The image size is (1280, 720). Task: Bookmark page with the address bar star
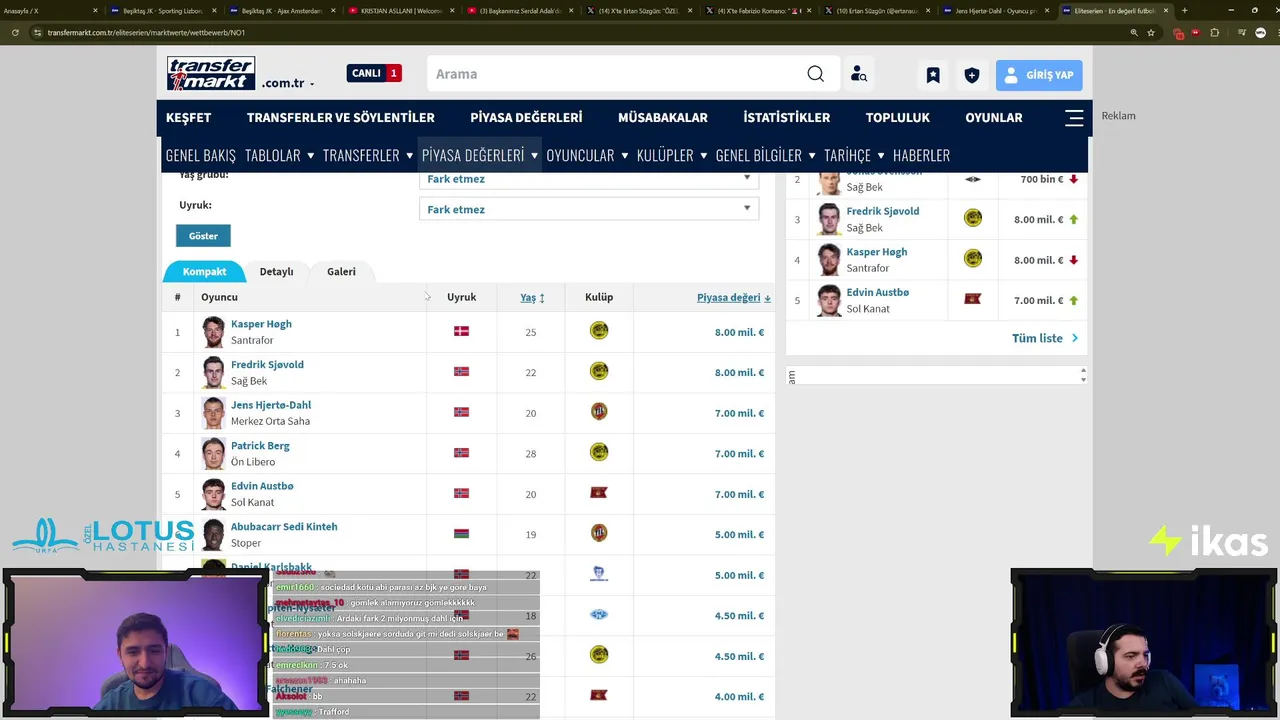[x=1151, y=32]
